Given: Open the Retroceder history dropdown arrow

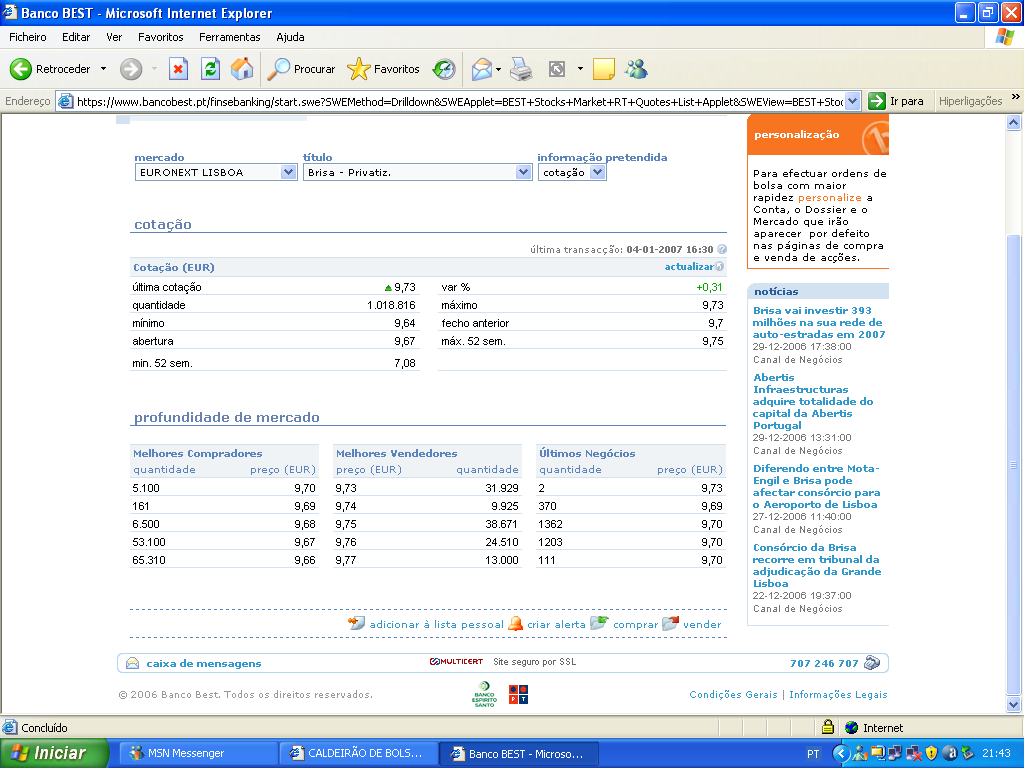Looking at the screenshot, I should tap(103, 69).
